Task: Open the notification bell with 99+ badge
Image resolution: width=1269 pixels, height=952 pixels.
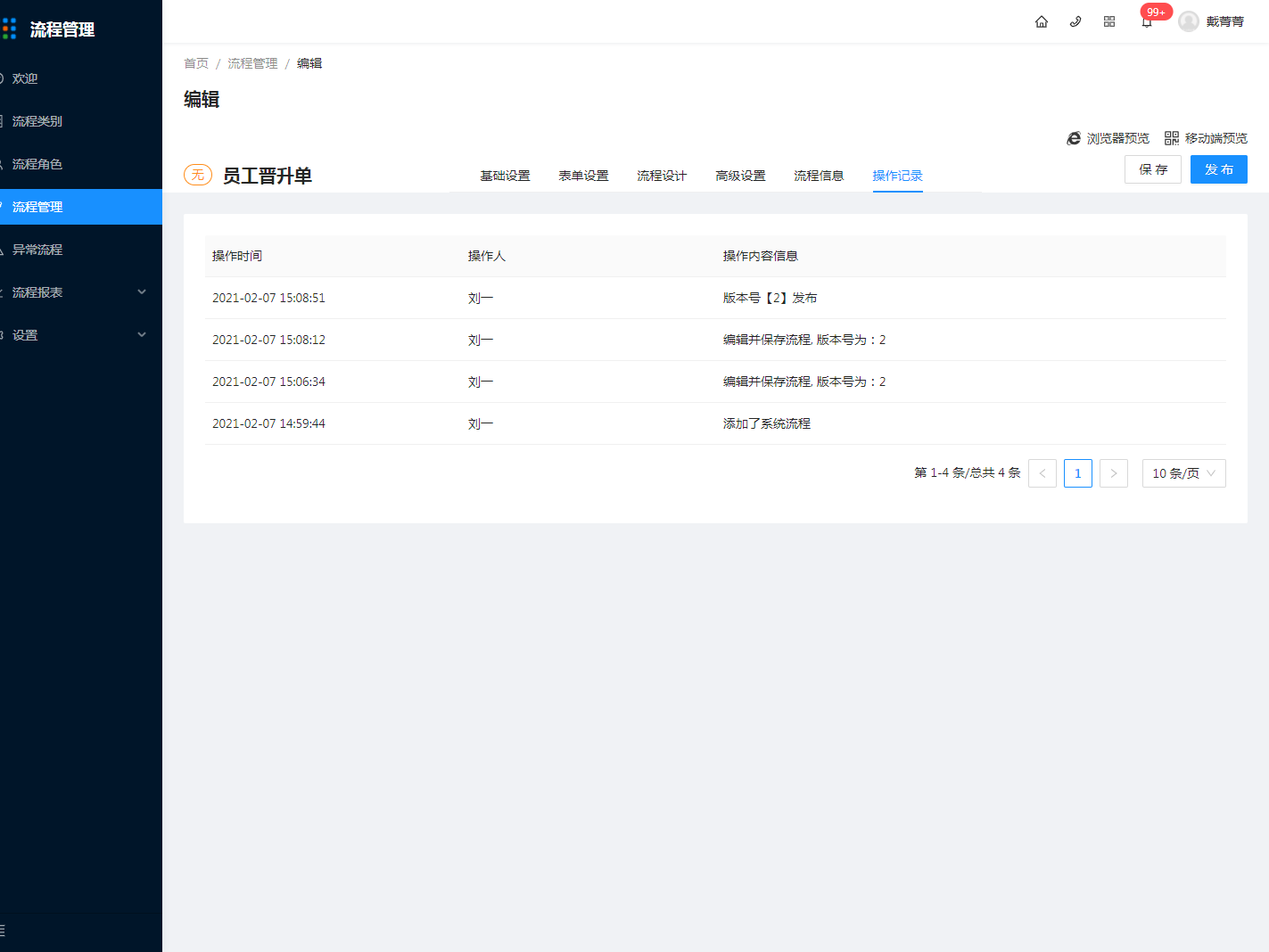Action: pos(1147,21)
